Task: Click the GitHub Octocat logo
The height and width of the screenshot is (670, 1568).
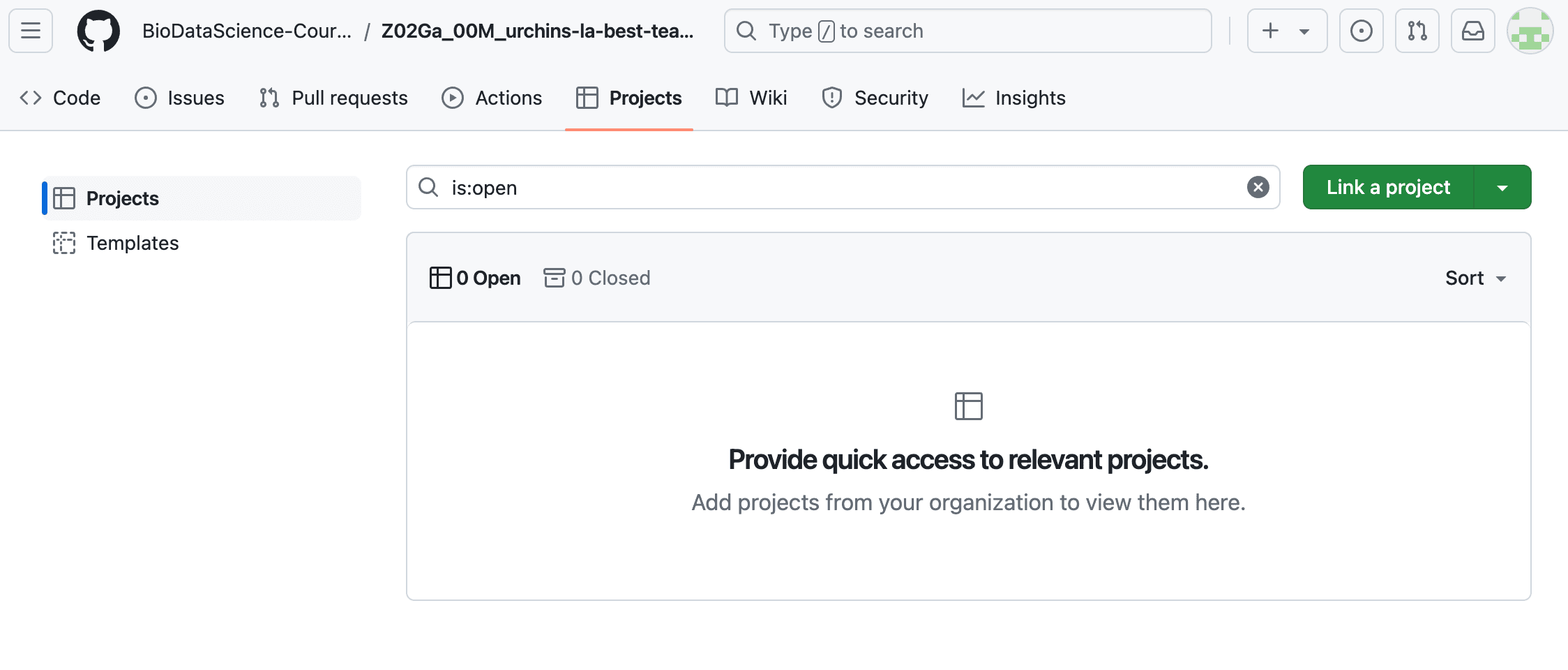Action: click(98, 31)
